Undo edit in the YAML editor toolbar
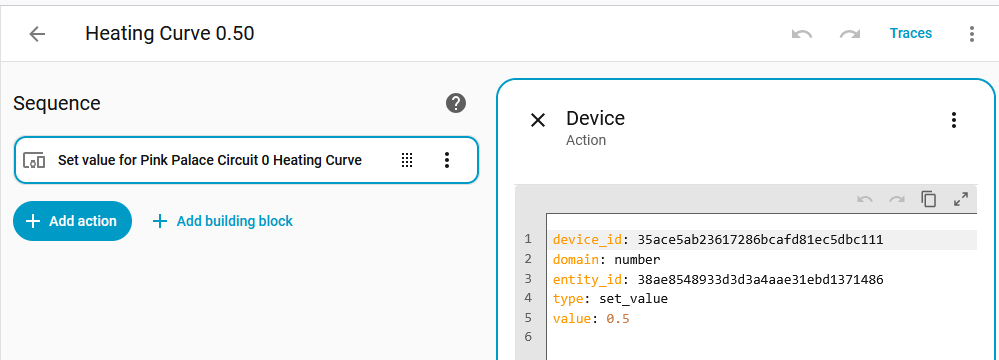999x360 pixels. (865, 199)
